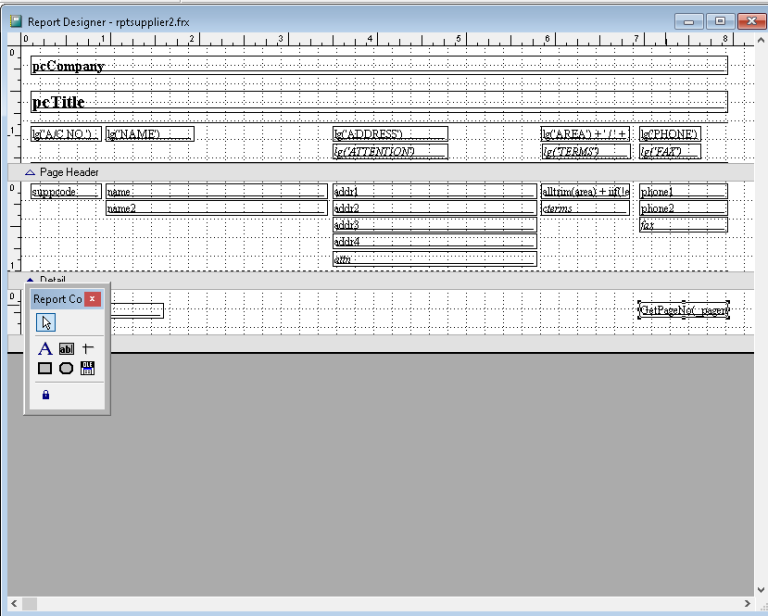Select the Rectangle tool
The width and height of the screenshot is (768, 616).
(x=45, y=368)
